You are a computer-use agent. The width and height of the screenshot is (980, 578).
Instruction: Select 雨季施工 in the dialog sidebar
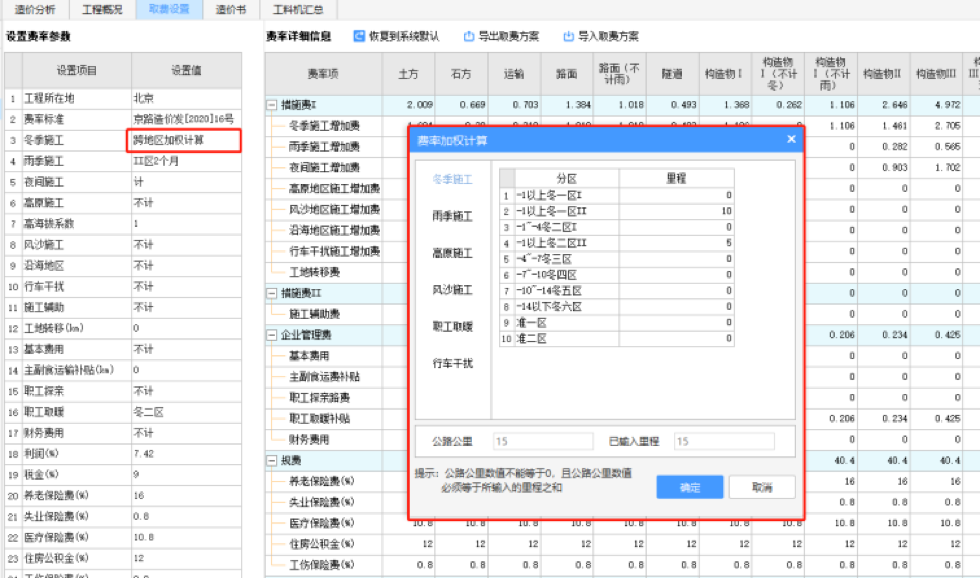pos(452,216)
